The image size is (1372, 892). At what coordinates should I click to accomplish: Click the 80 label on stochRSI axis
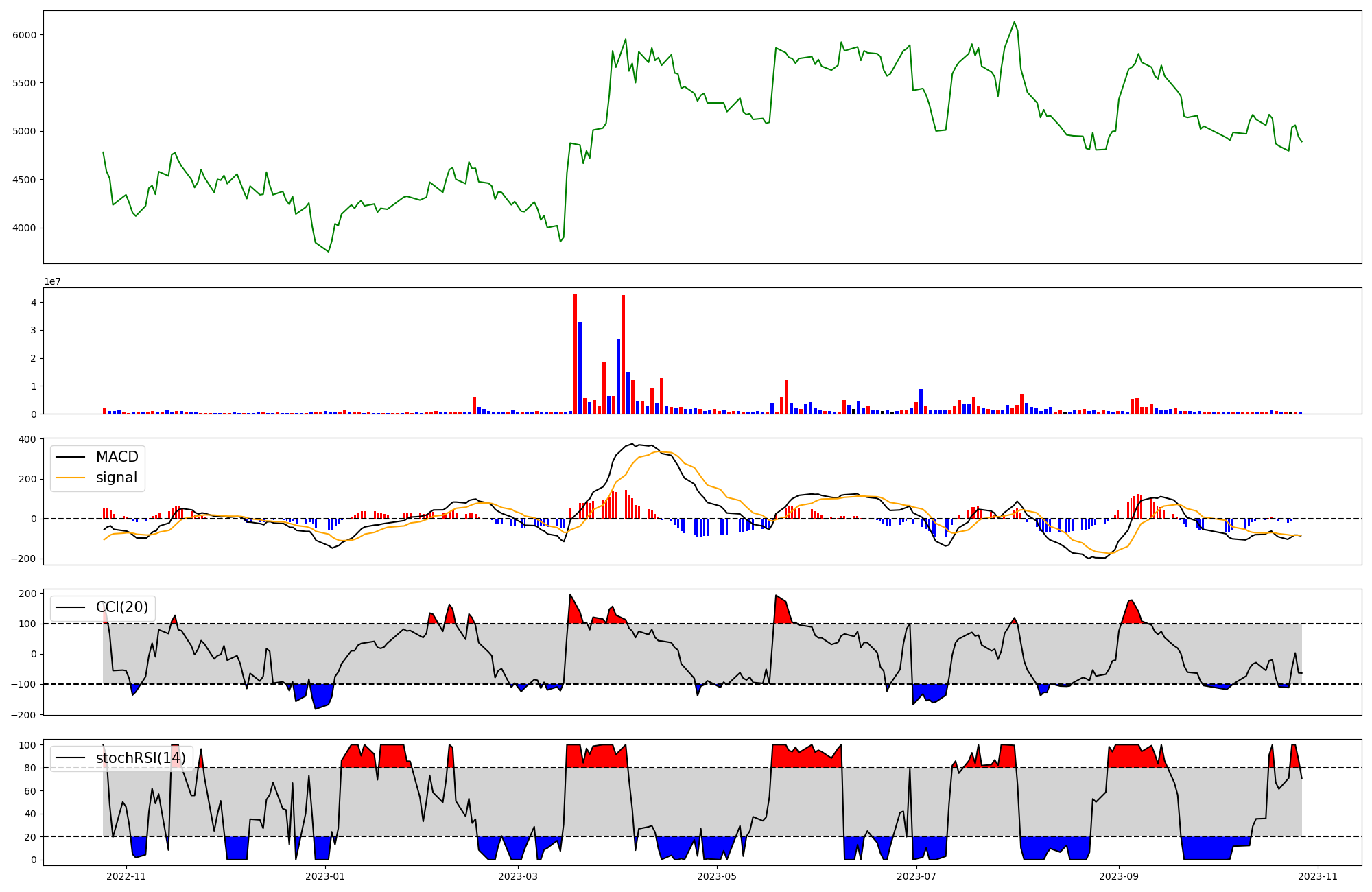coord(31,768)
